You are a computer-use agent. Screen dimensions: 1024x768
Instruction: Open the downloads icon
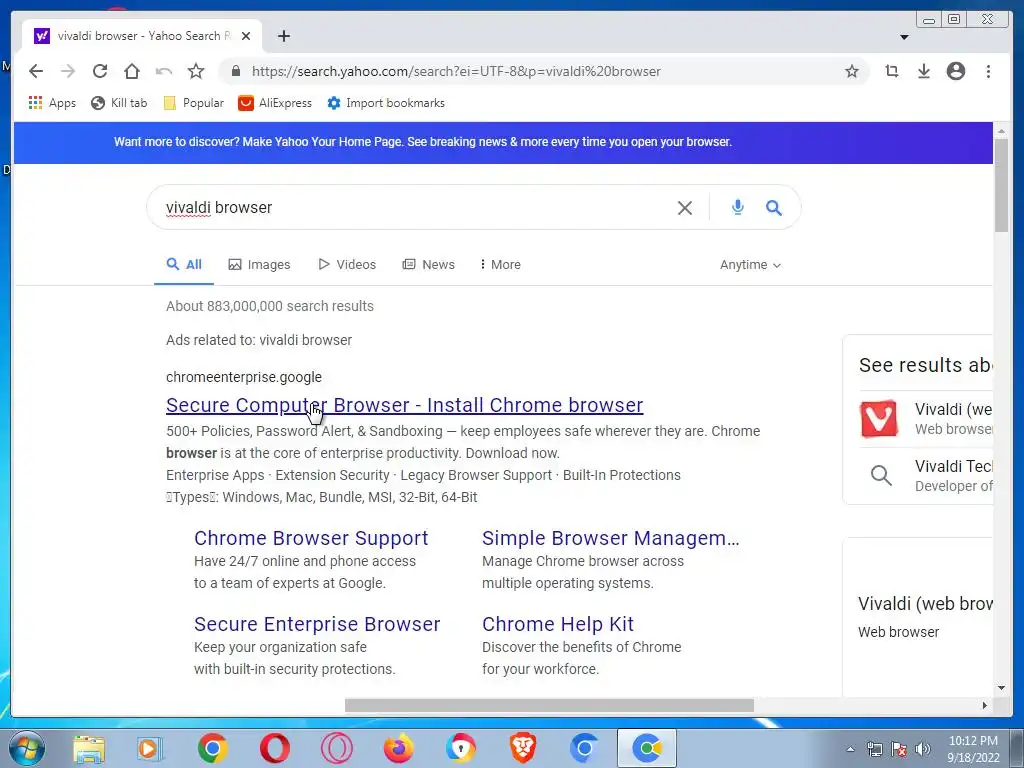923,71
